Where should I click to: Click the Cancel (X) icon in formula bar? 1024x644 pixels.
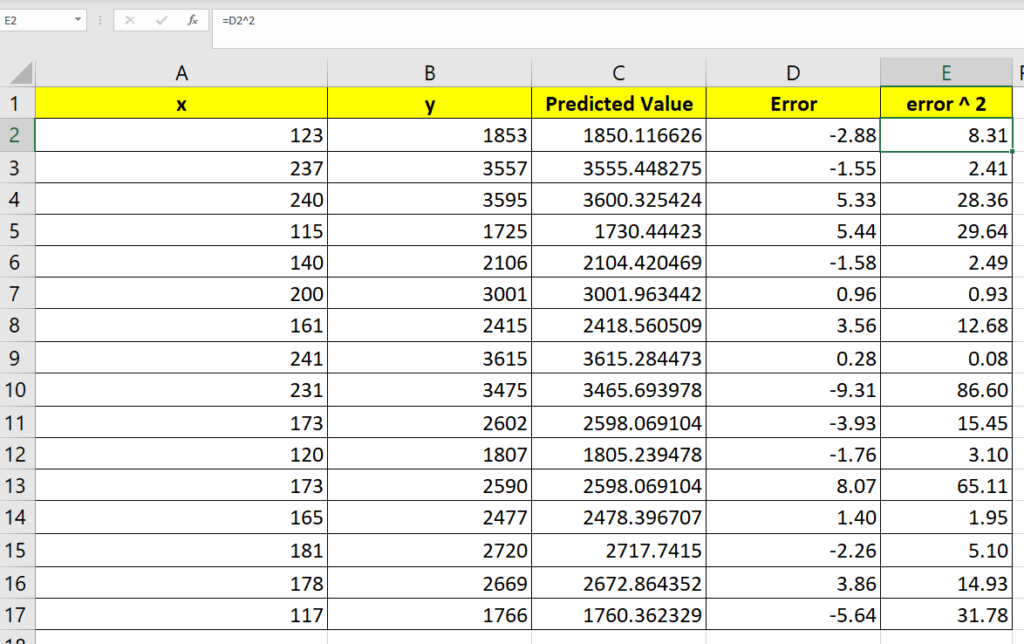point(128,19)
